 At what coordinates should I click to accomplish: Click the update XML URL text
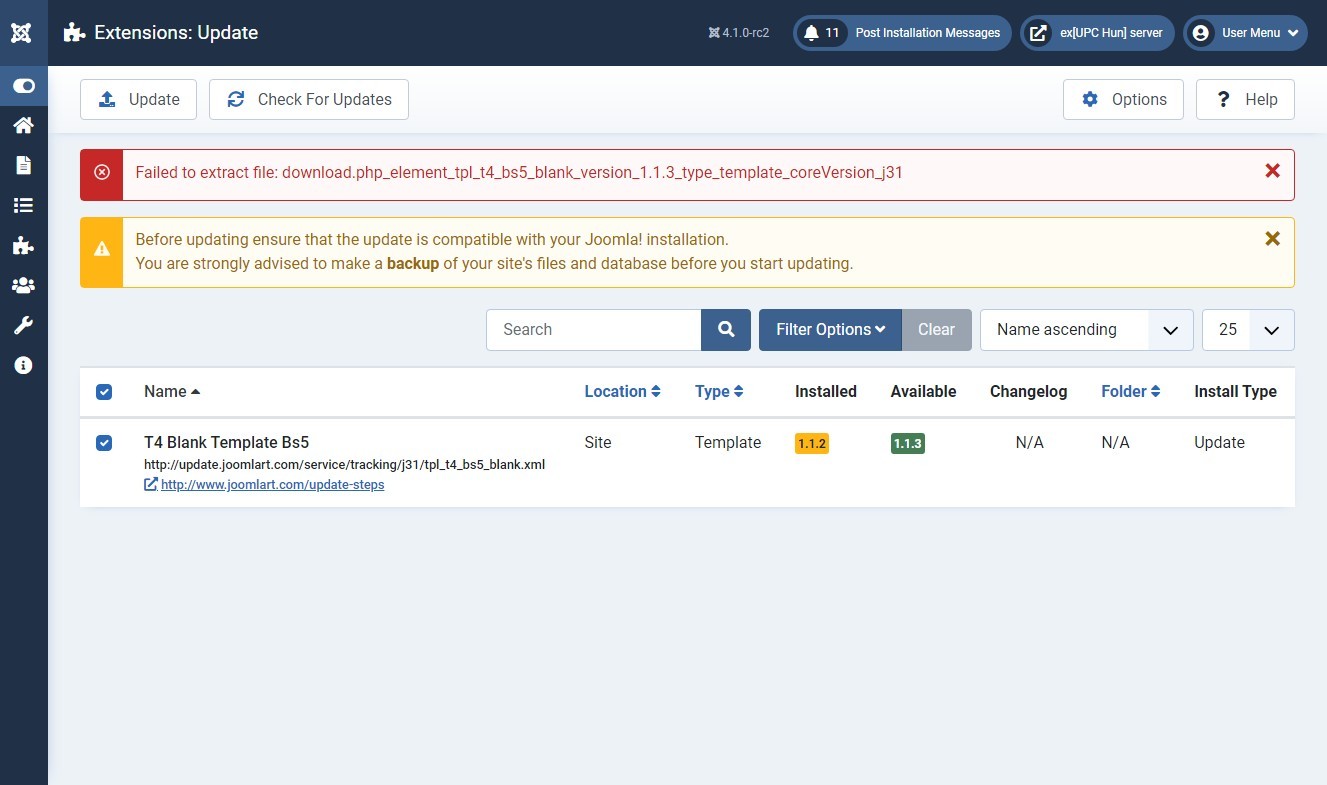click(344, 464)
